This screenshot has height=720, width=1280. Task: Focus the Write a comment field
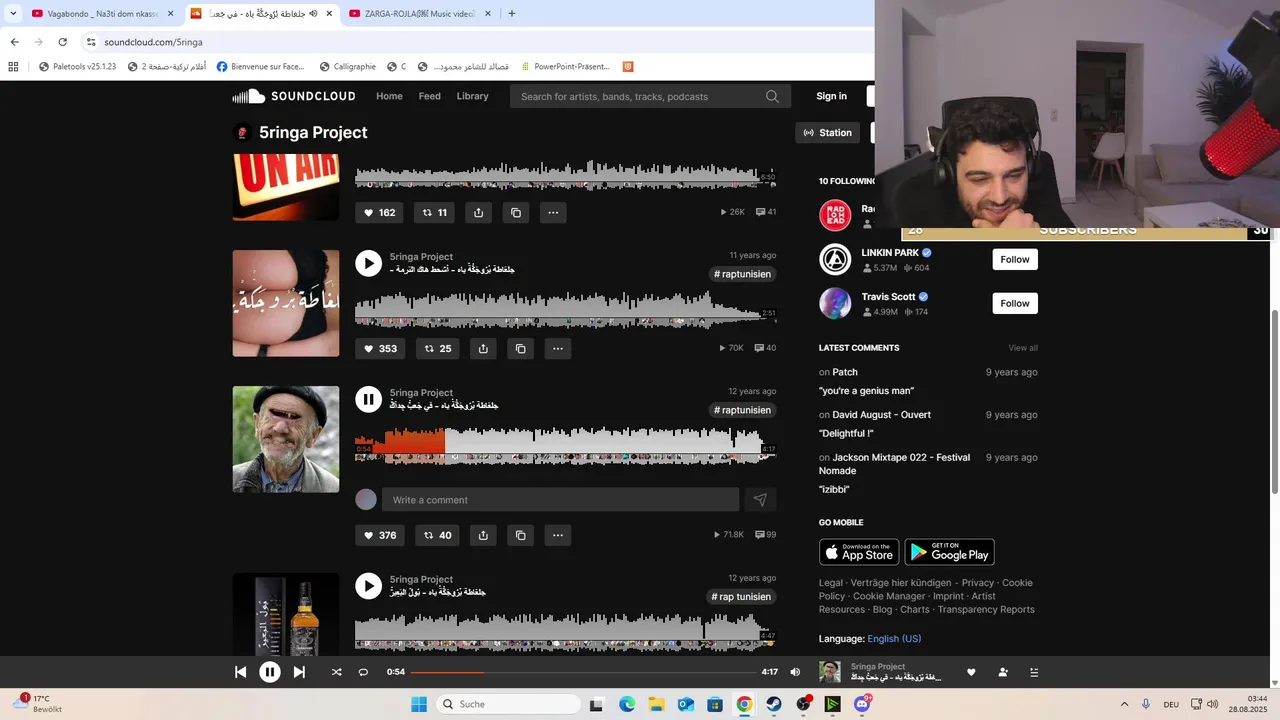pyautogui.click(x=560, y=500)
